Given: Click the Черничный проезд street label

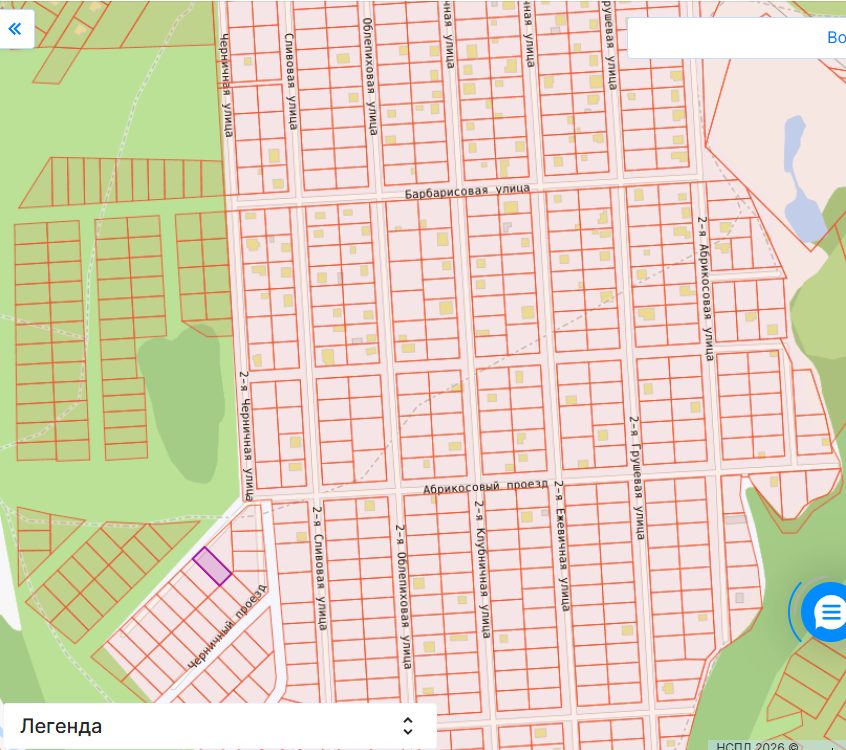Looking at the screenshot, I should 228,627.
